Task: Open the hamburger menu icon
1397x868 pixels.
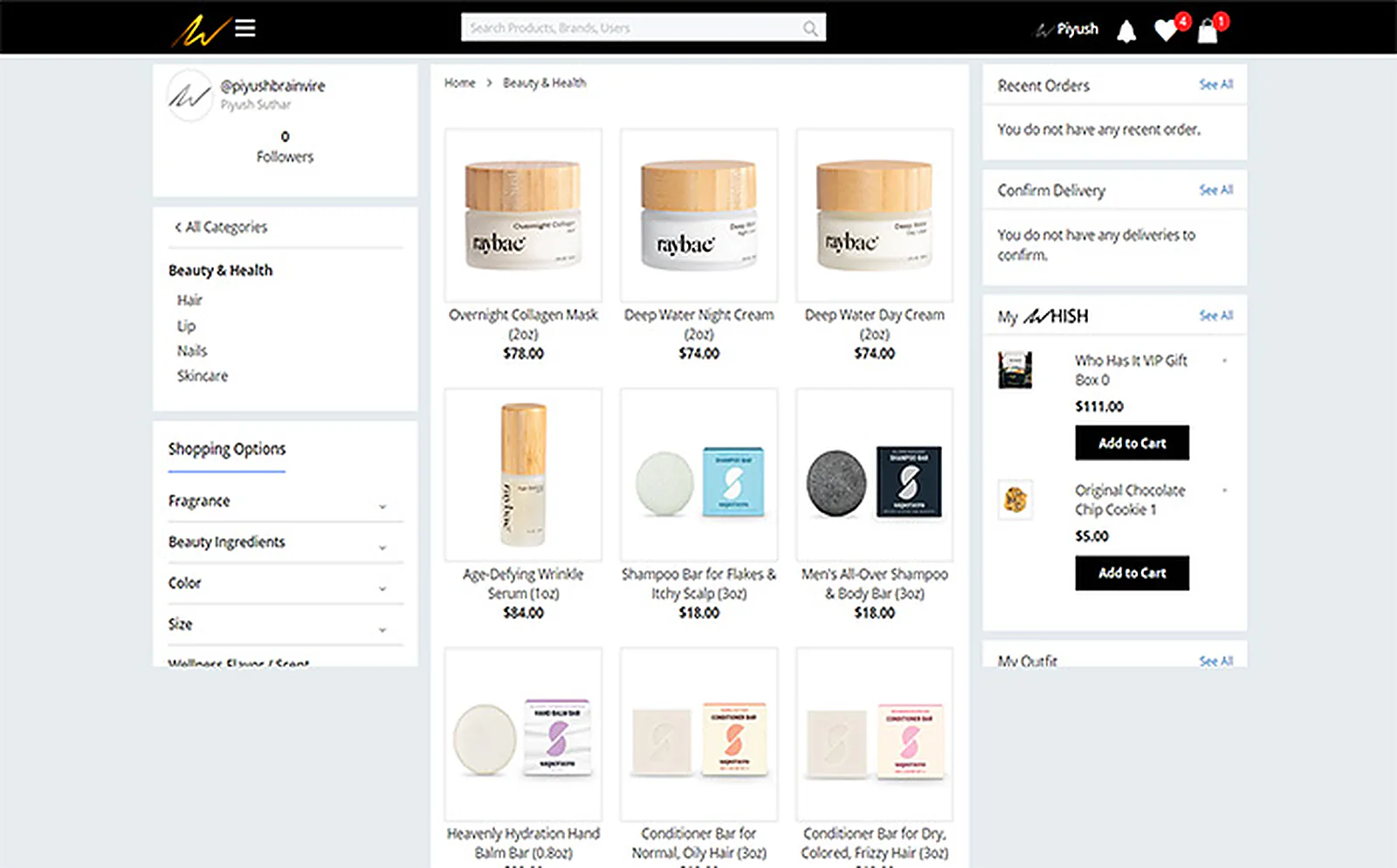Action: [245, 28]
